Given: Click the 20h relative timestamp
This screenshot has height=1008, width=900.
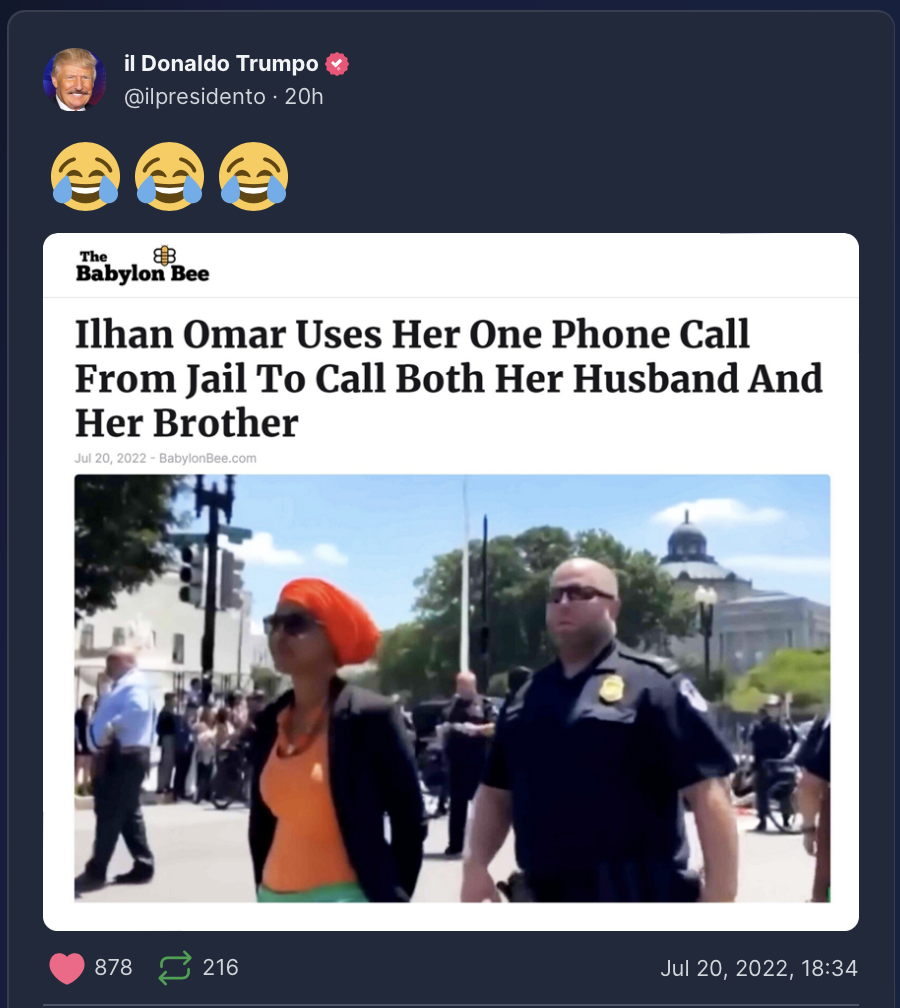Looking at the screenshot, I should [x=304, y=96].
